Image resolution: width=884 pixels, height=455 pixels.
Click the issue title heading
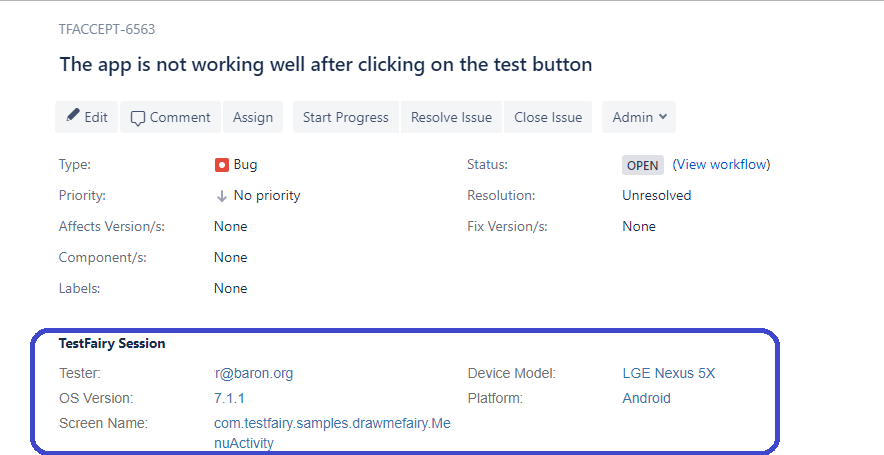click(326, 65)
